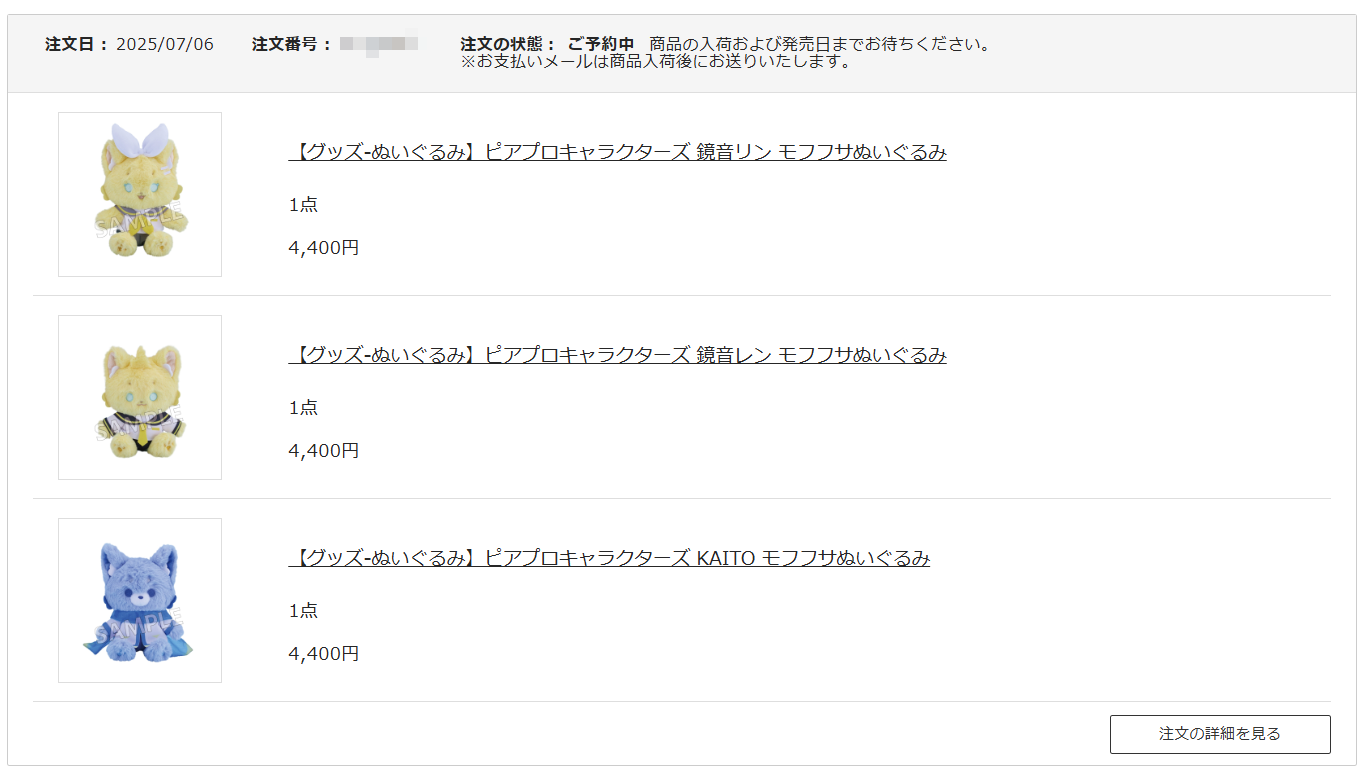Select the blurred order number value
Screen dimensions: 1365x781
click(378, 45)
